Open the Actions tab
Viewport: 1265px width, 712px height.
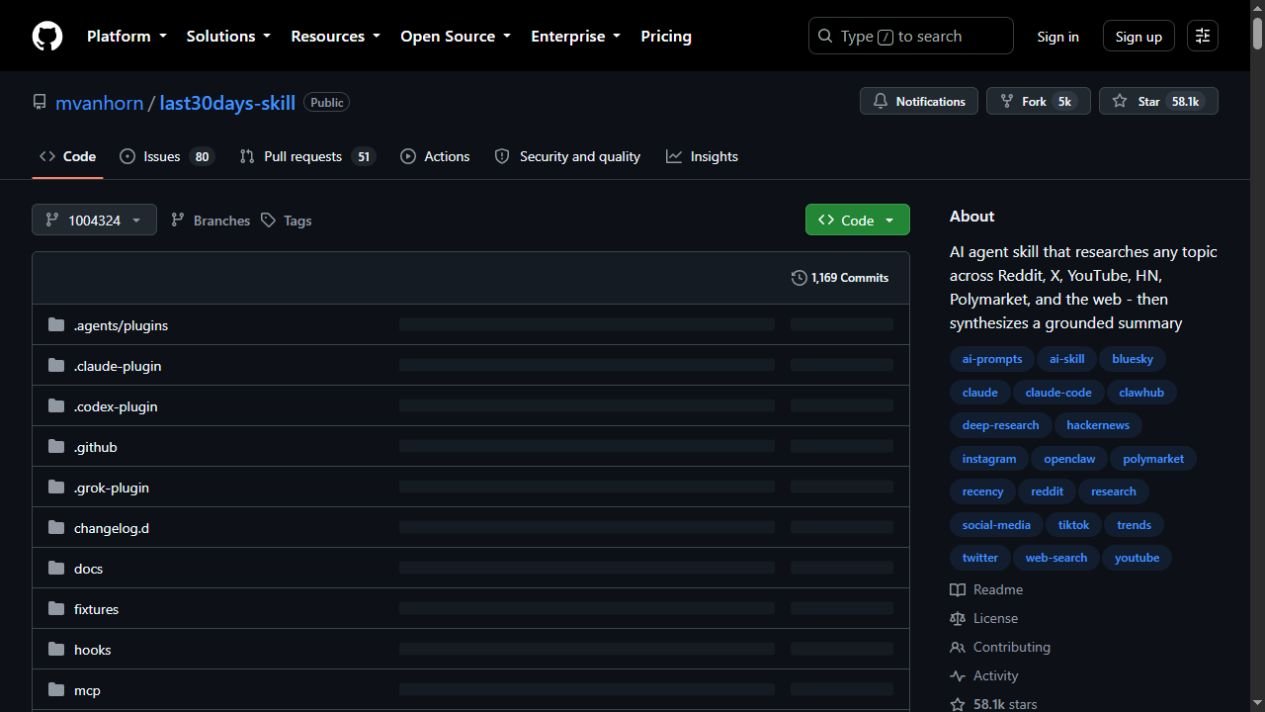(x=435, y=157)
